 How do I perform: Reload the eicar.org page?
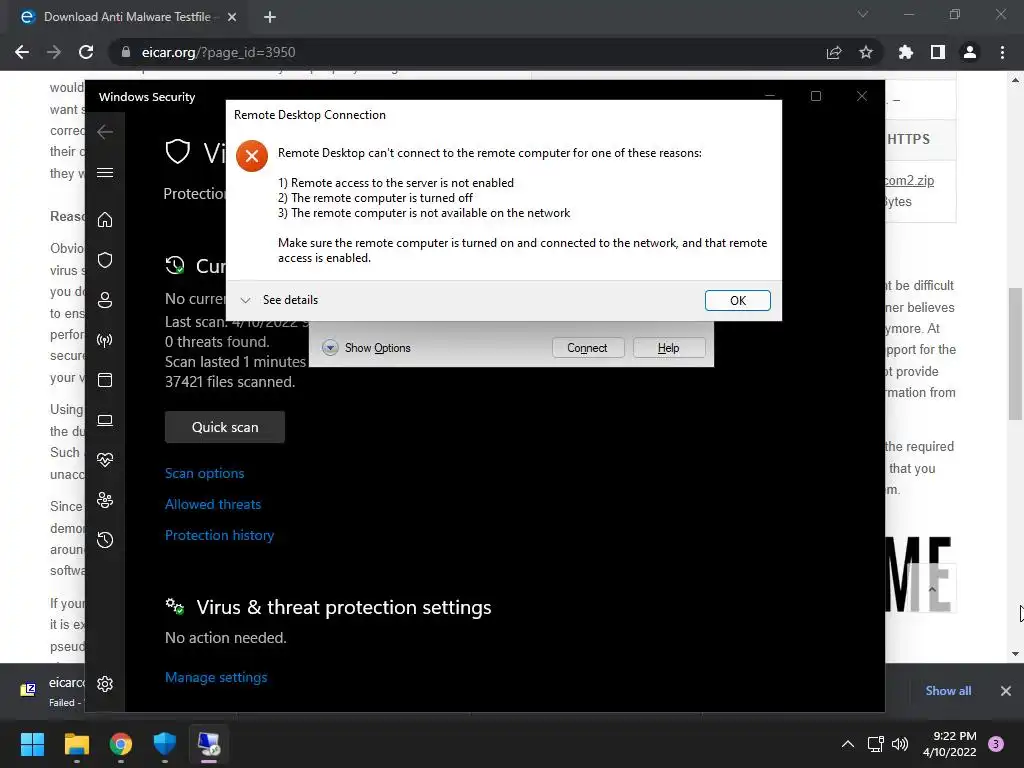pos(86,52)
